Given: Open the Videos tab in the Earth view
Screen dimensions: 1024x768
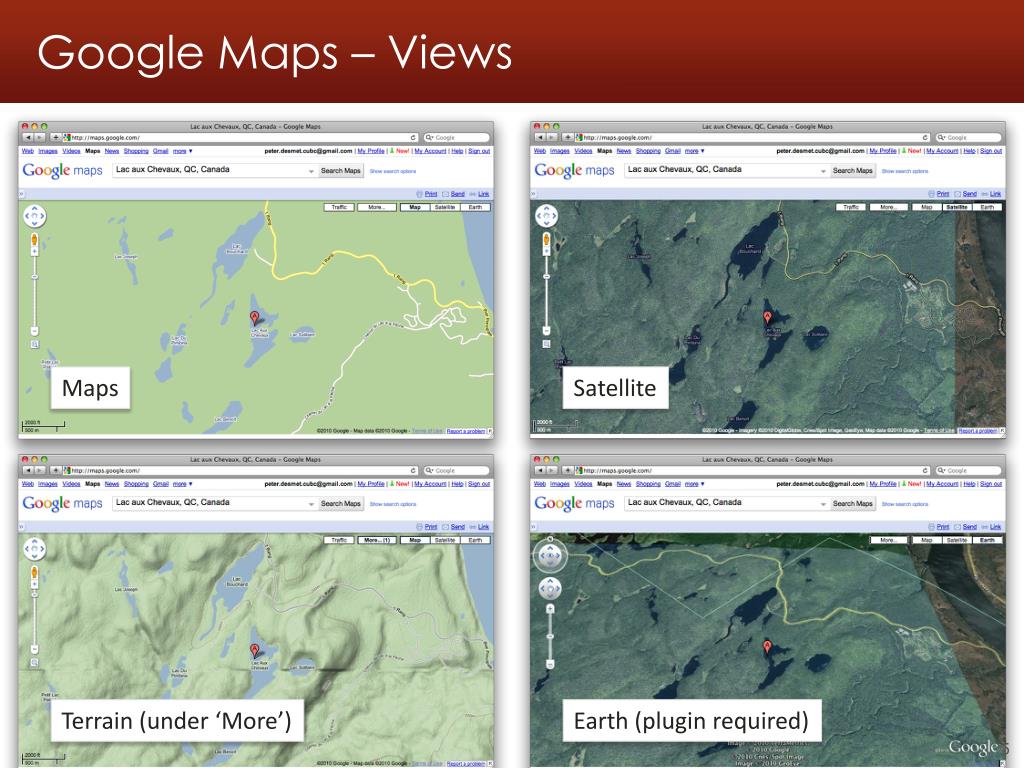Looking at the screenshot, I should tap(583, 485).
